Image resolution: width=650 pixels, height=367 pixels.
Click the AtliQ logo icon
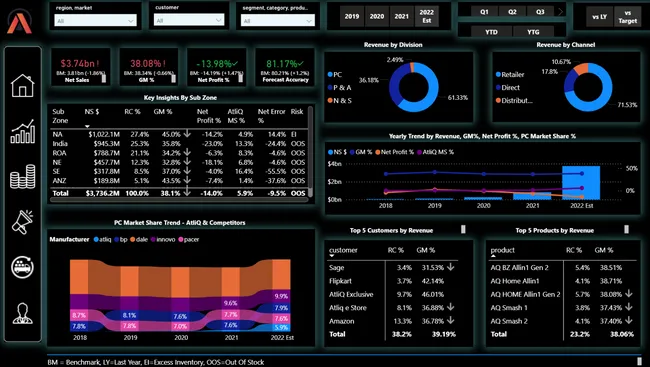tap(19, 22)
